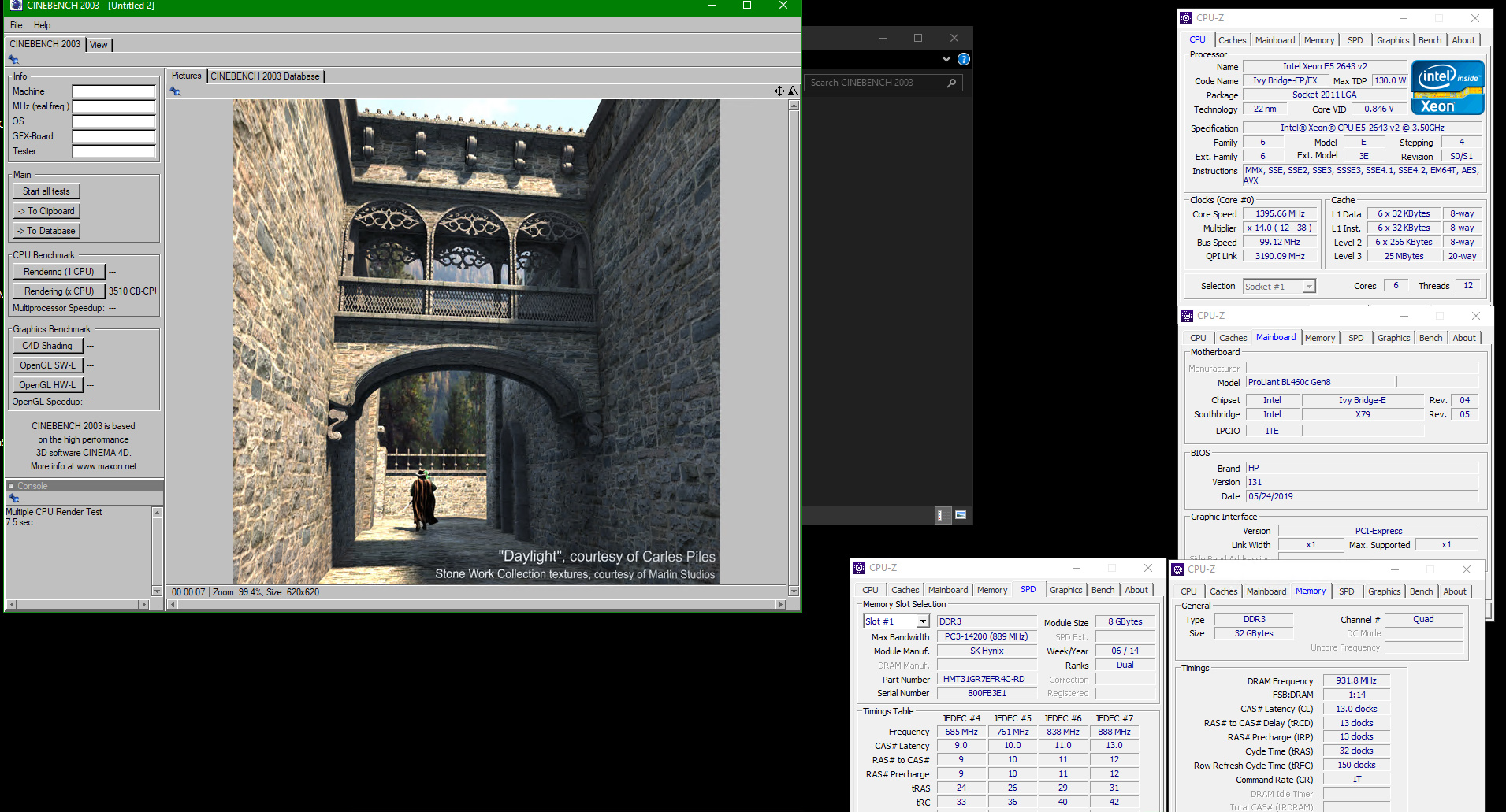
Task: Click the ProLiant BL460c Gen8 model field
Action: click(1320, 382)
